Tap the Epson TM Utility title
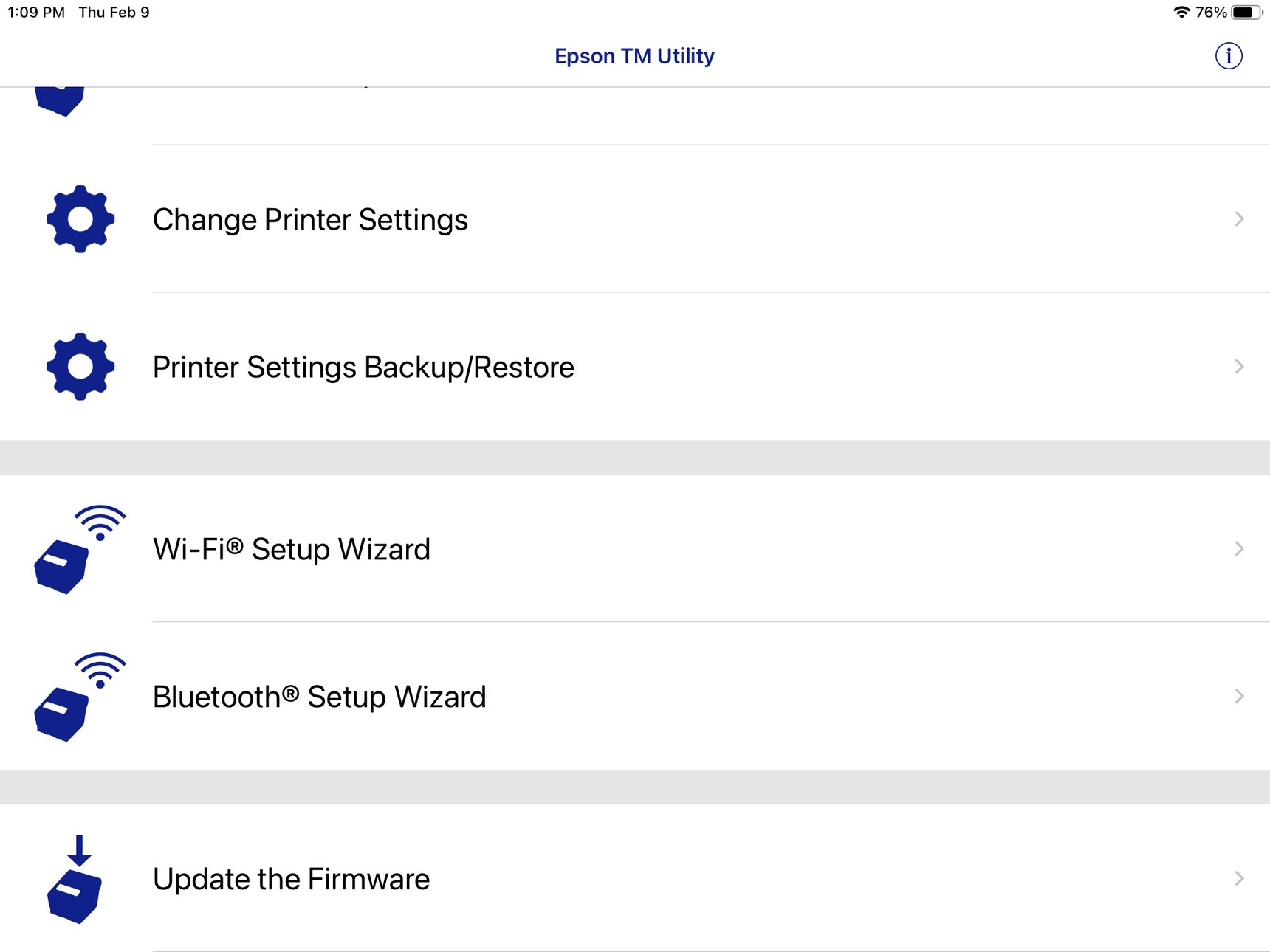 (634, 55)
